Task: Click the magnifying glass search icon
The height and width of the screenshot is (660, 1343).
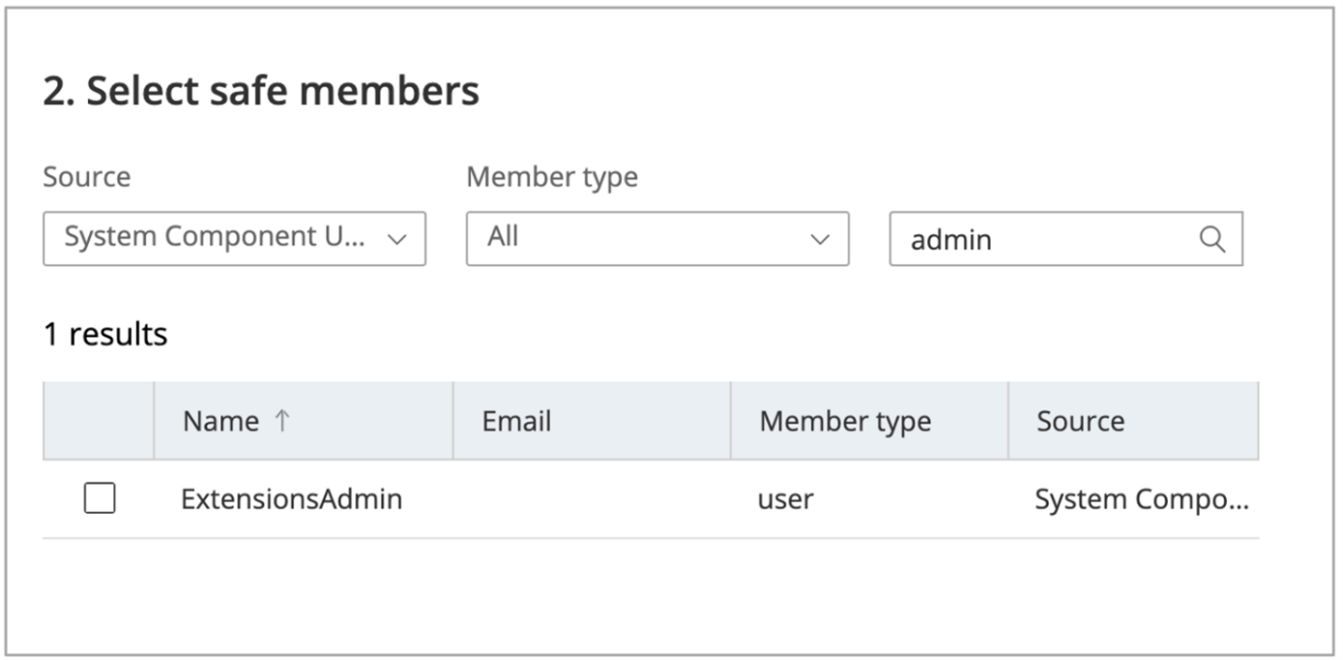Action: [1211, 239]
